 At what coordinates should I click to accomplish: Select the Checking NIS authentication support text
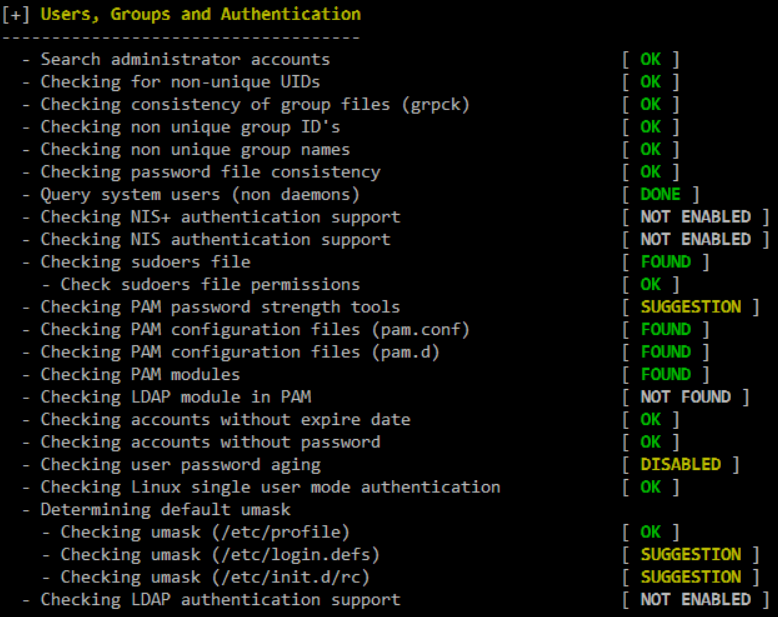pyautogui.click(x=215, y=239)
